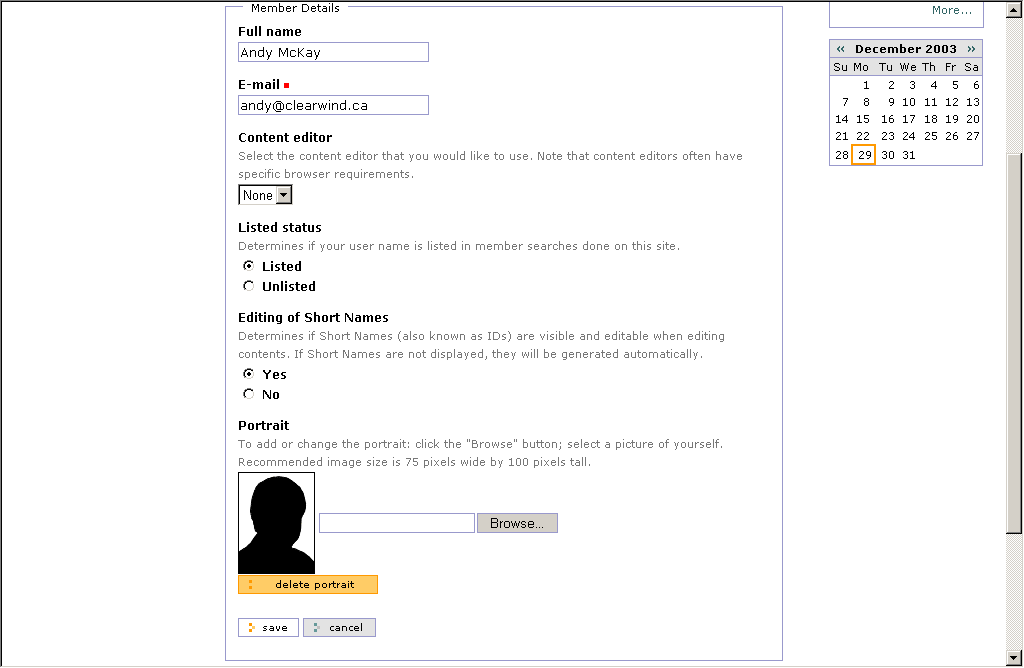Select the Unlisted radio button
Viewport: 1024px width, 668px height.
click(x=249, y=286)
